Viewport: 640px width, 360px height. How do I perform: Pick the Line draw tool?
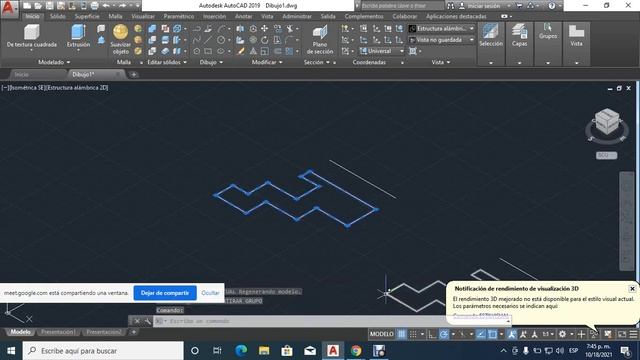tap(208, 40)
